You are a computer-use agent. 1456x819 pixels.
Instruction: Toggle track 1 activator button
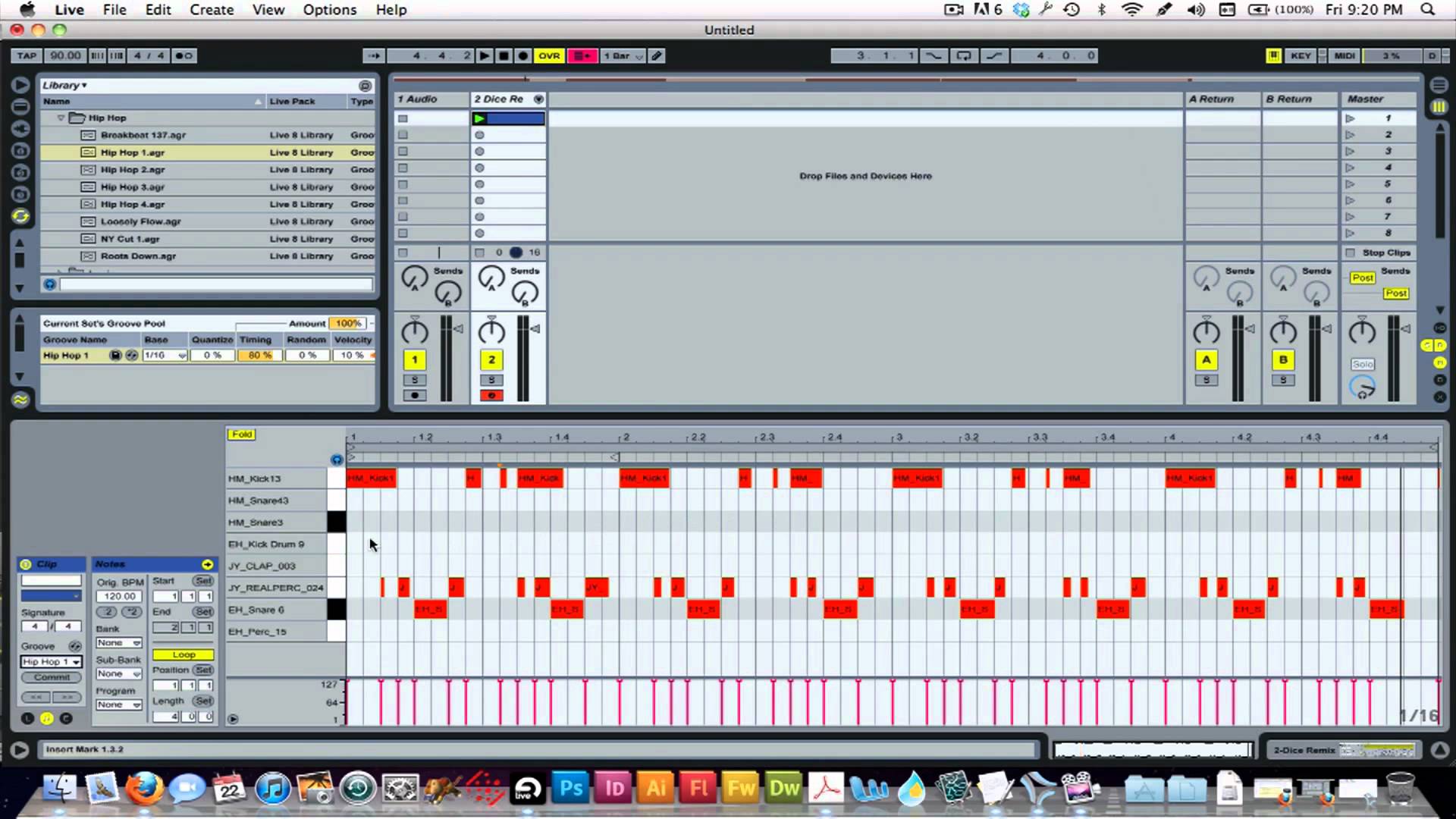coord(414,360)
